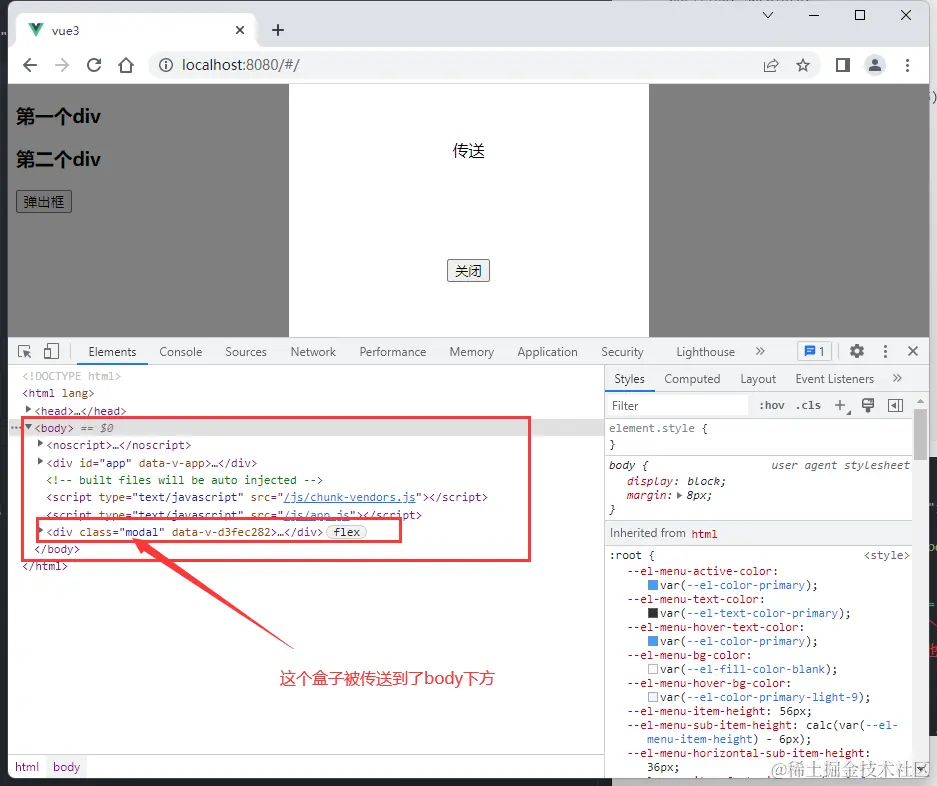Viewport: 937px width, 786px height.
Task: Show more DevTools tabs chevron
Action: click(760, 351)
